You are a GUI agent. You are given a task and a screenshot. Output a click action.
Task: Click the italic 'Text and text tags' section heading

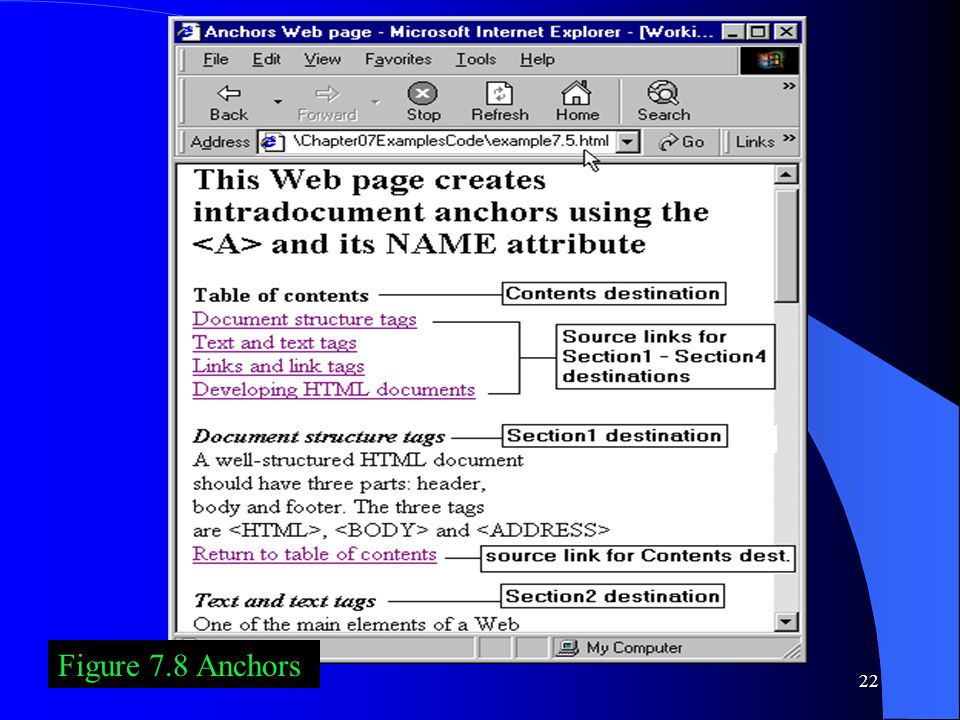pyautogui.click(x=285, y=601)
